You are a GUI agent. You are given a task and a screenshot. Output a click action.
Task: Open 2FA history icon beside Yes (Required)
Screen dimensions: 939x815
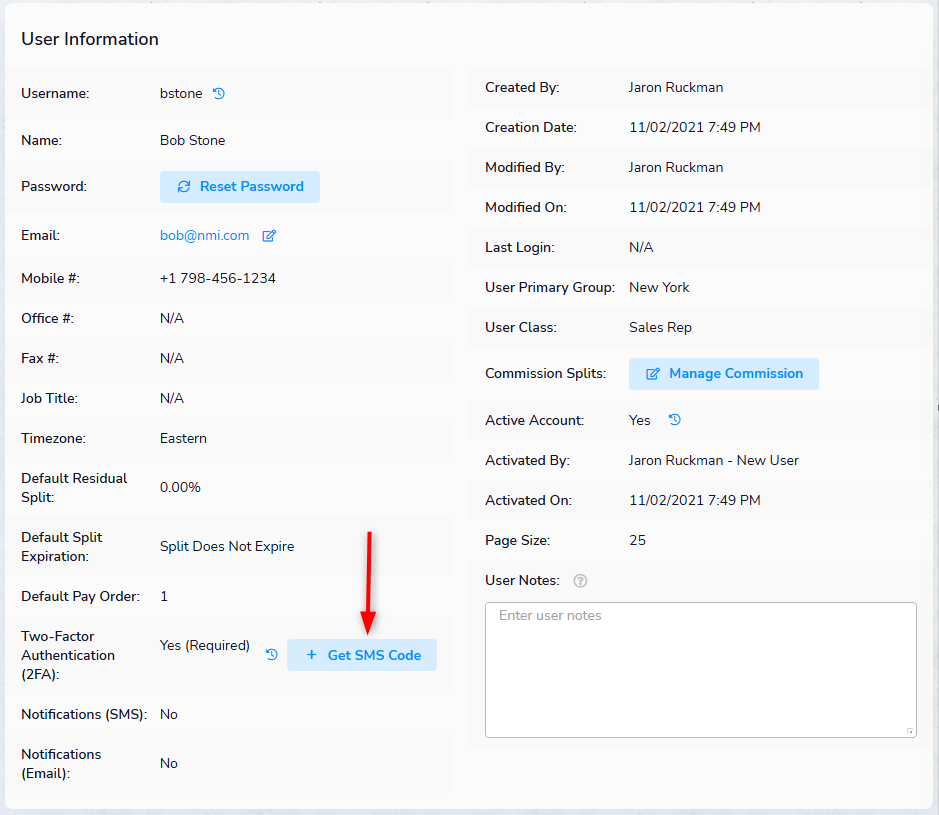[271, 655]
